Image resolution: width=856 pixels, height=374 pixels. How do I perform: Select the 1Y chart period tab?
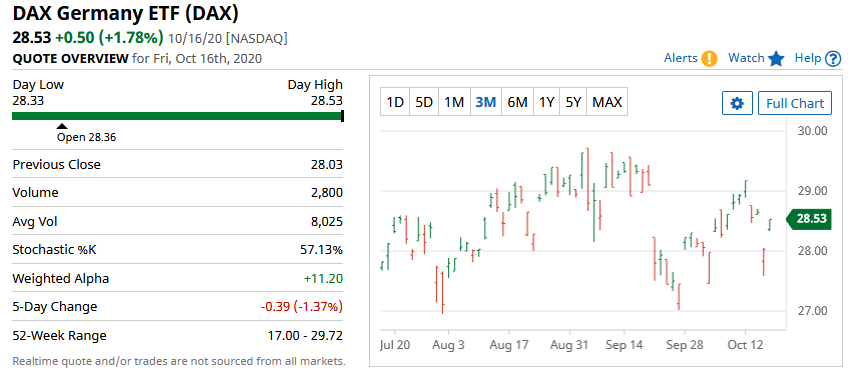546,102
